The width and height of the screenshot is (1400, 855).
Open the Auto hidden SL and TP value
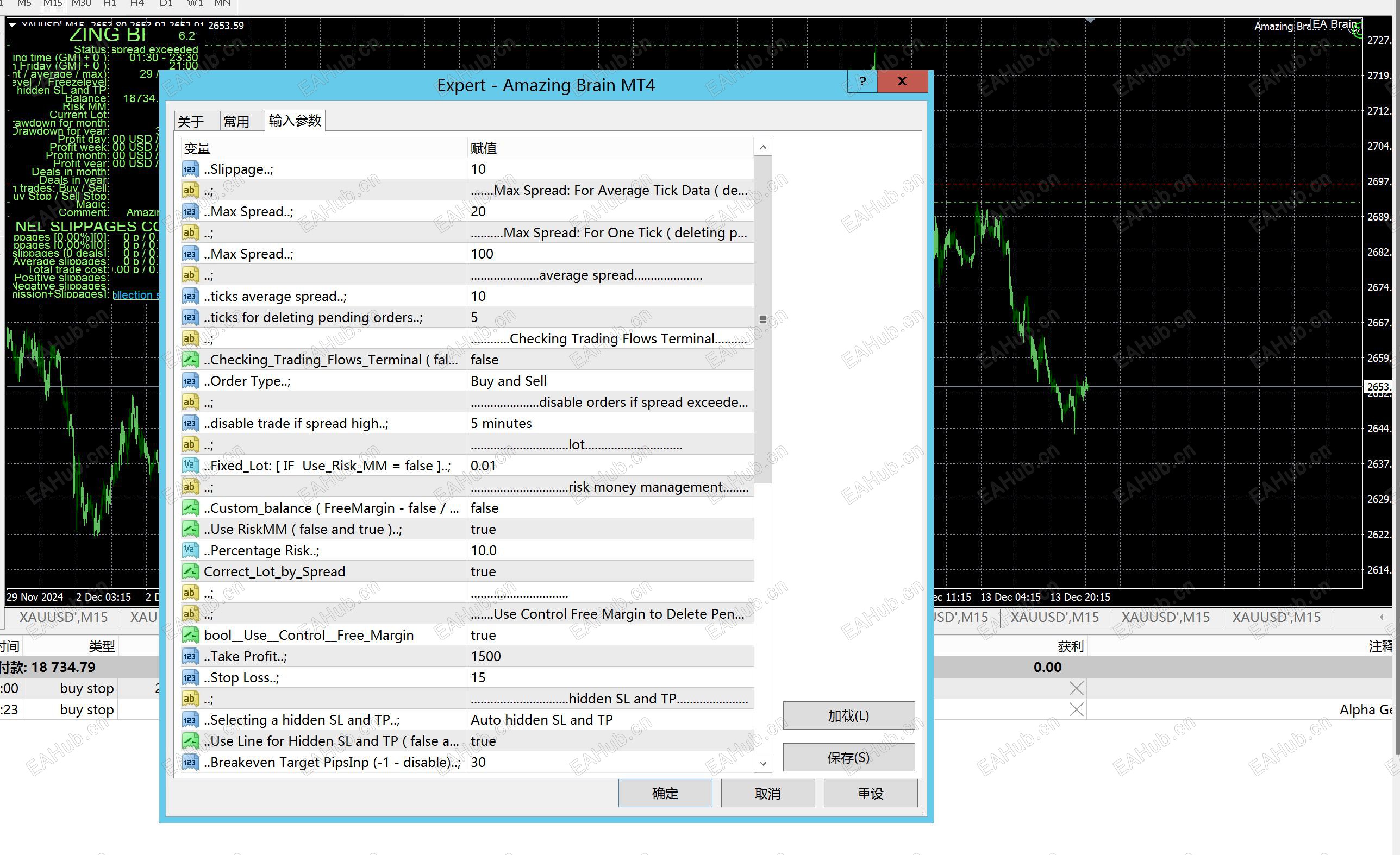tap(610, 720)
